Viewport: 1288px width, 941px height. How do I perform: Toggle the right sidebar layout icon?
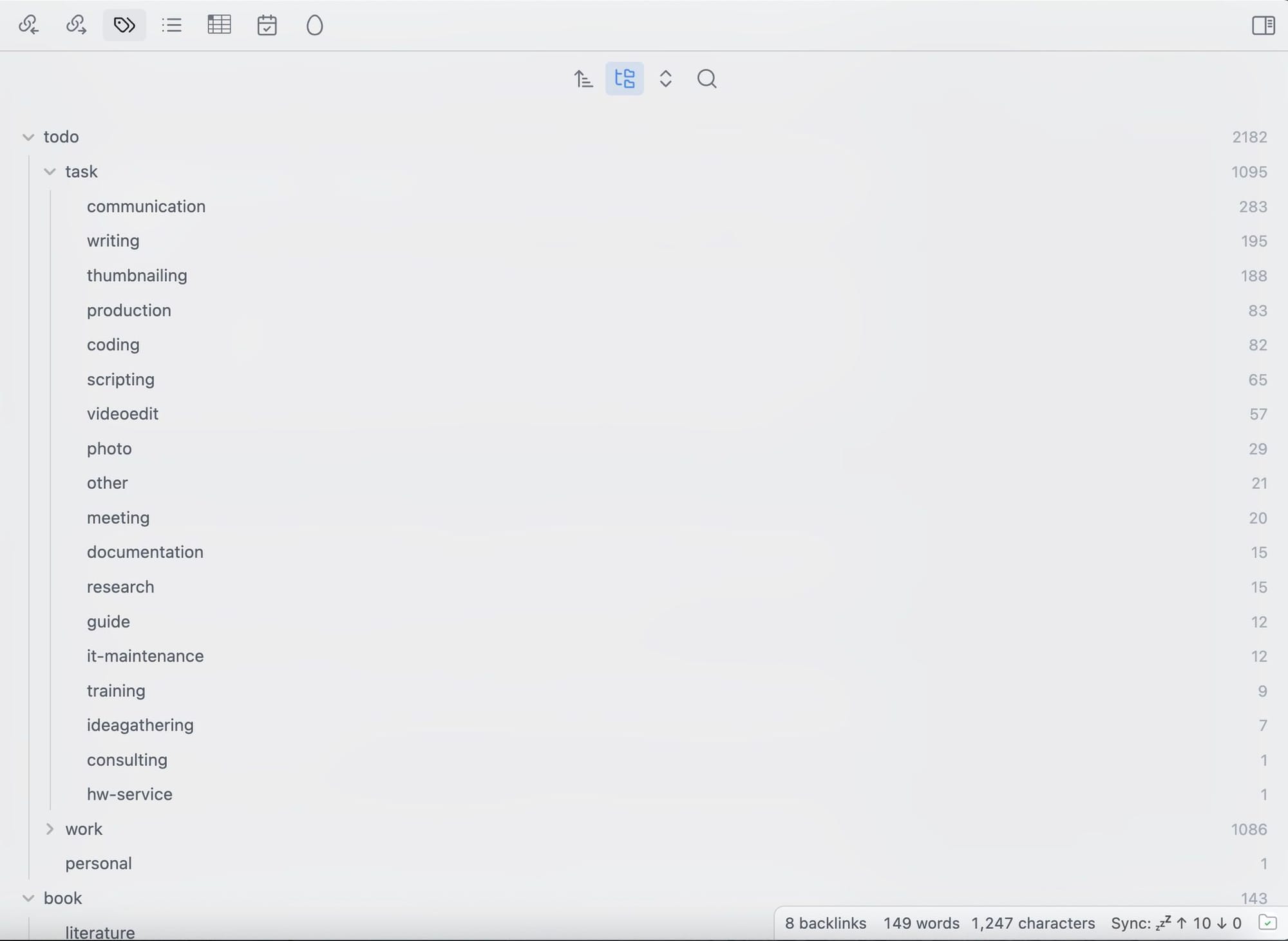pos(1263,25)
